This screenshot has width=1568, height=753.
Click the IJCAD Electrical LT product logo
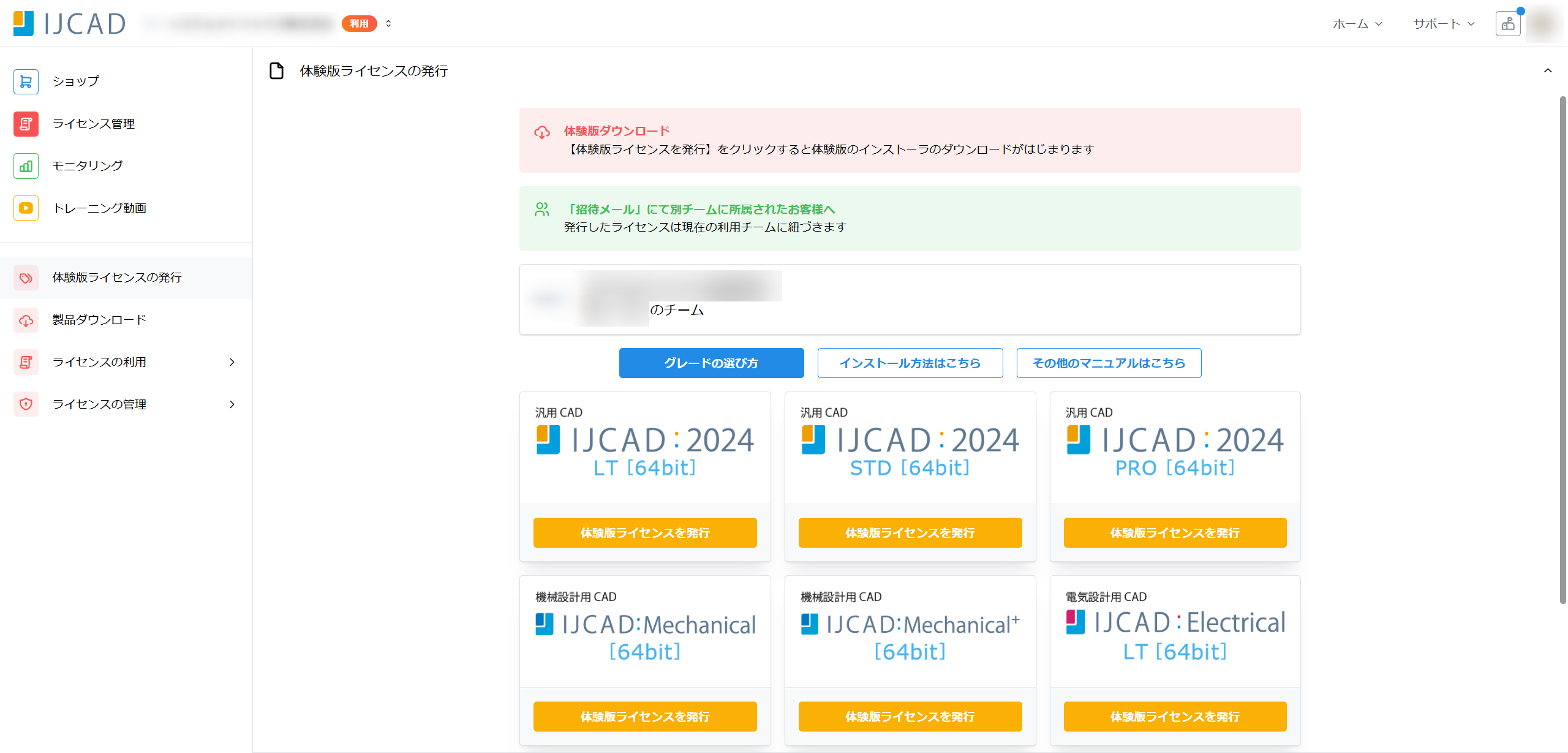point(1175,635)
